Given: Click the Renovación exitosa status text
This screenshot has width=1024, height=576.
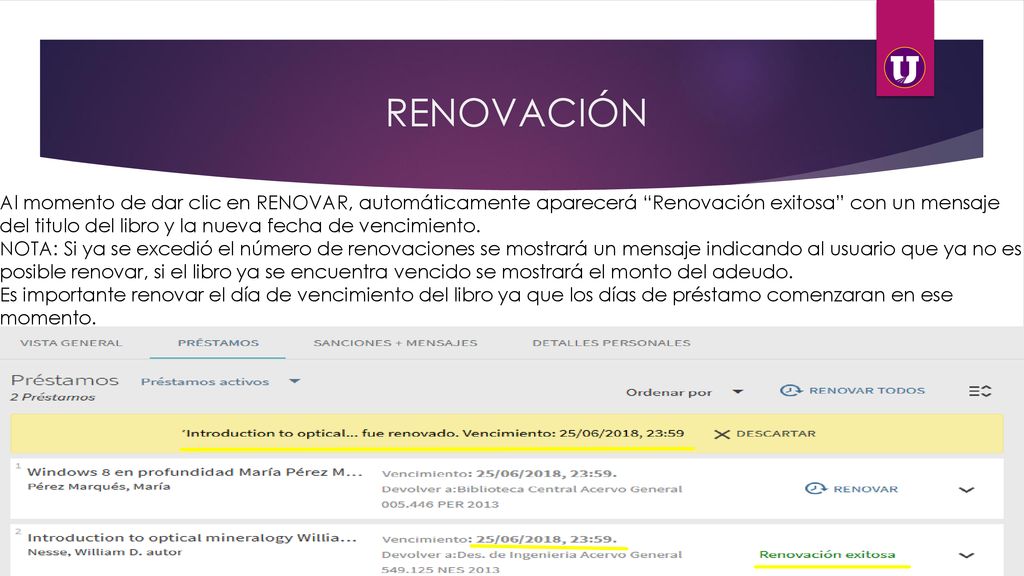Looking at the screenshot, I should [827, 554].
